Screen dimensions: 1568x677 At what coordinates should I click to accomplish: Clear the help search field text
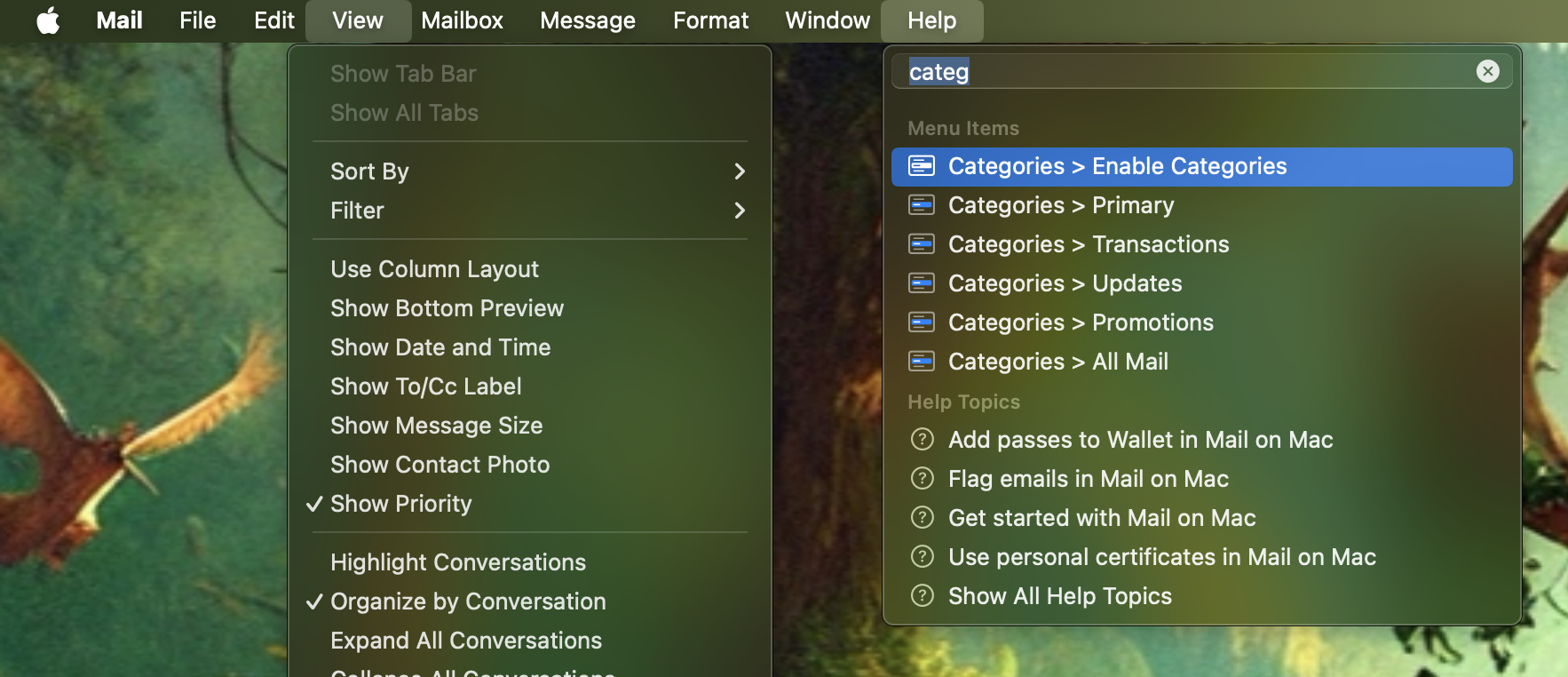click(1487, 71)
